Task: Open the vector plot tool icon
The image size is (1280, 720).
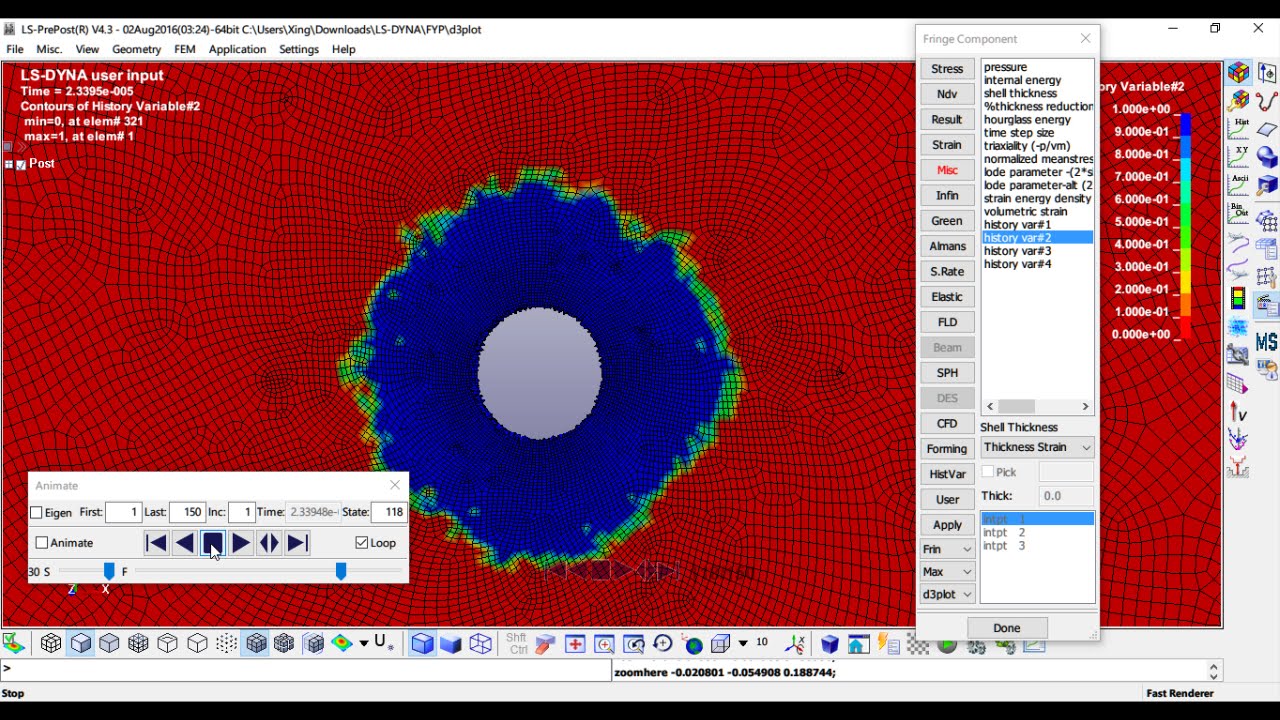Action: pos(1238,411)
